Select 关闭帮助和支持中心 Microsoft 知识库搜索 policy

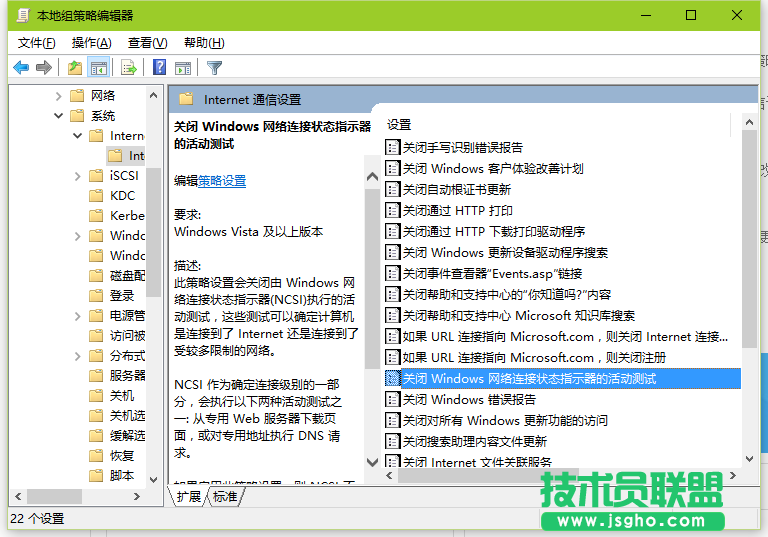point(519,316)
